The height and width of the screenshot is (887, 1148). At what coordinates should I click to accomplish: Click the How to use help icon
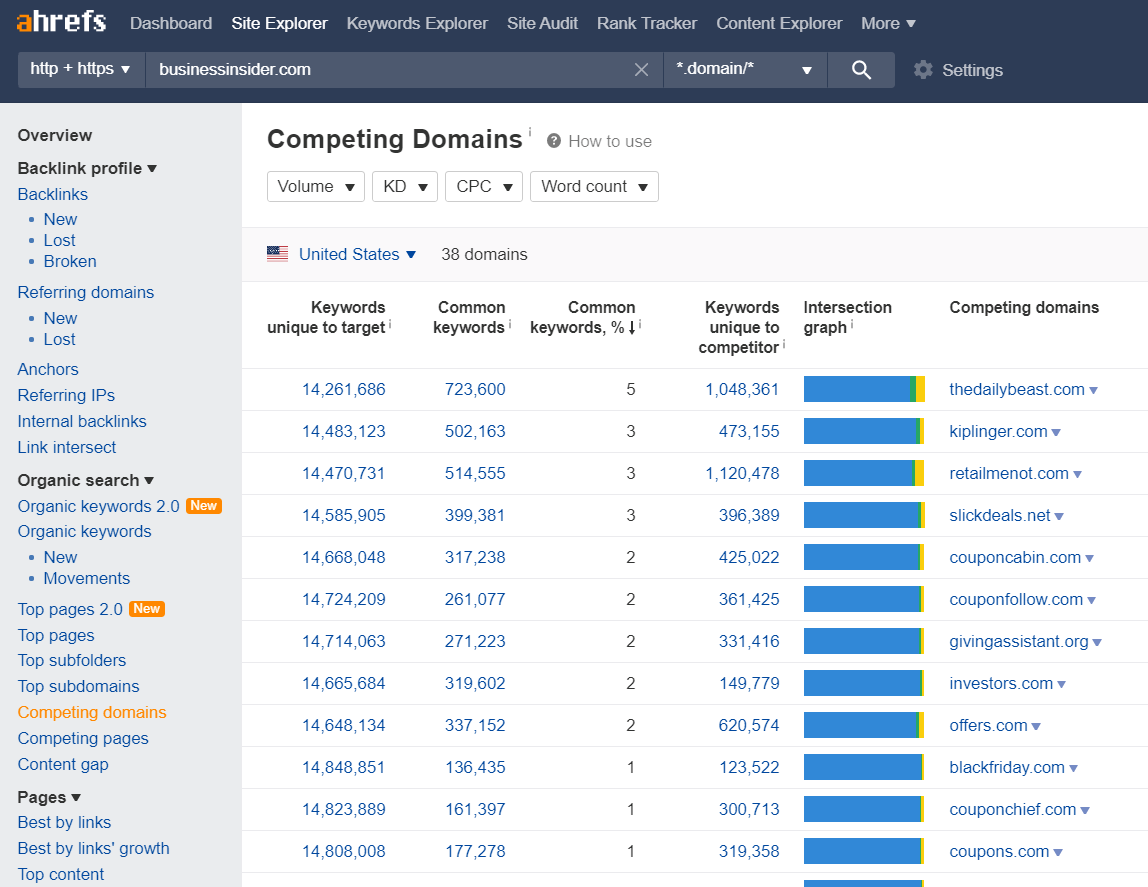554,141
